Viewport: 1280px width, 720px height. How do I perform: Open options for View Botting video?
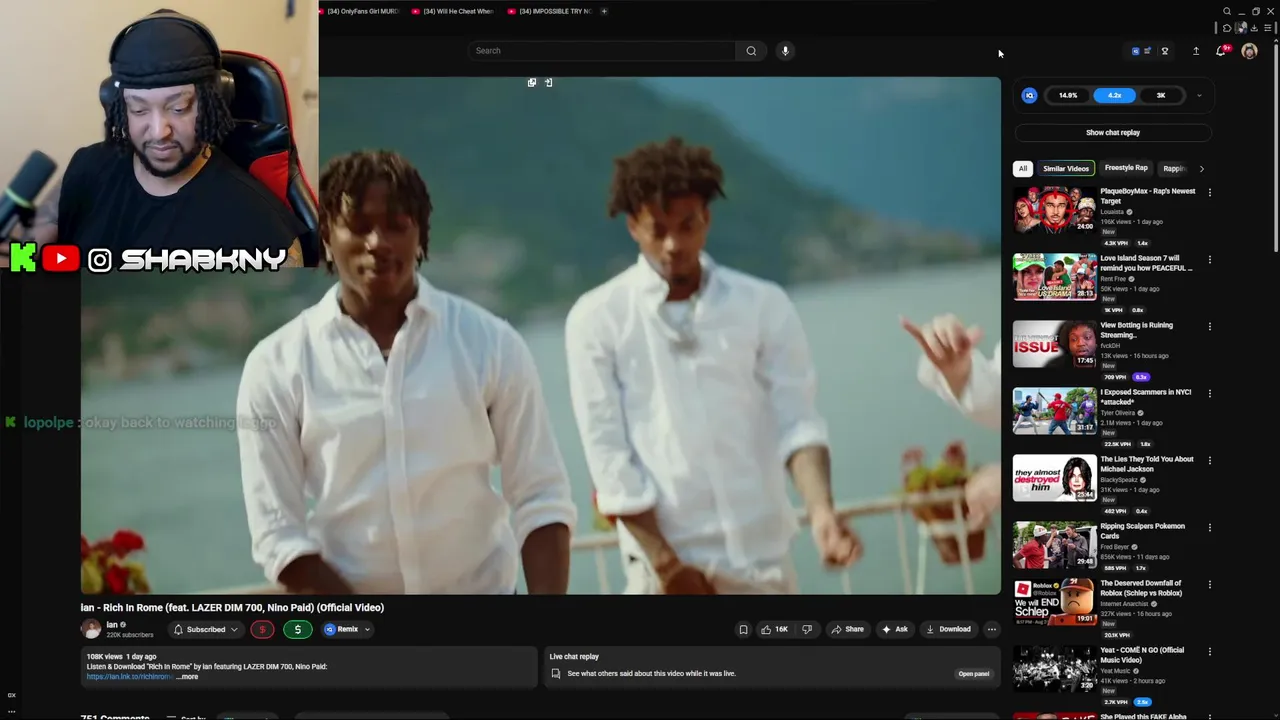point(1210,326)
